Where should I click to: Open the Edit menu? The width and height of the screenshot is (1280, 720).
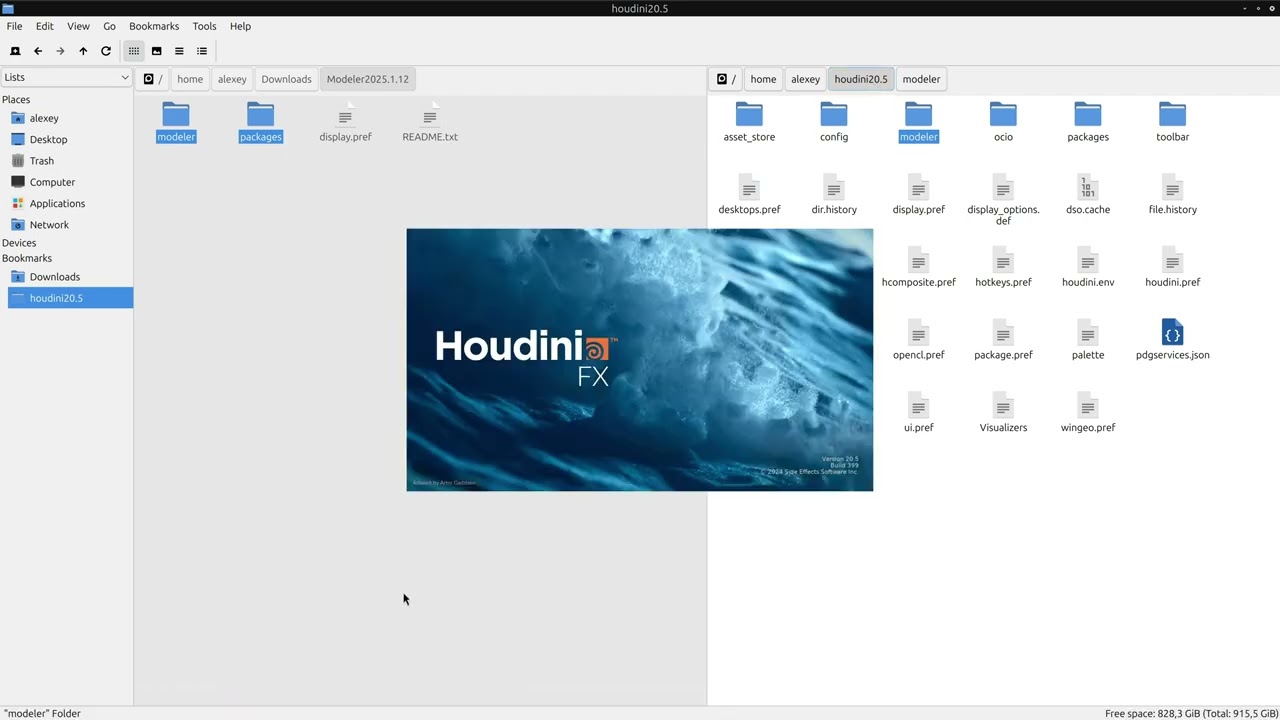point(45,26)
